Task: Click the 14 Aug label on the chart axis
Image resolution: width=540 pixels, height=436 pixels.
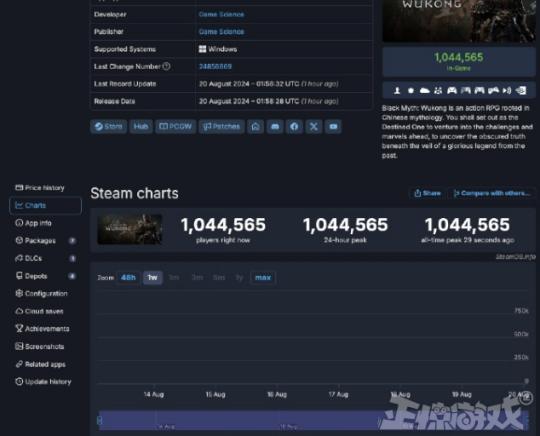Action: (x=154, y=394)
